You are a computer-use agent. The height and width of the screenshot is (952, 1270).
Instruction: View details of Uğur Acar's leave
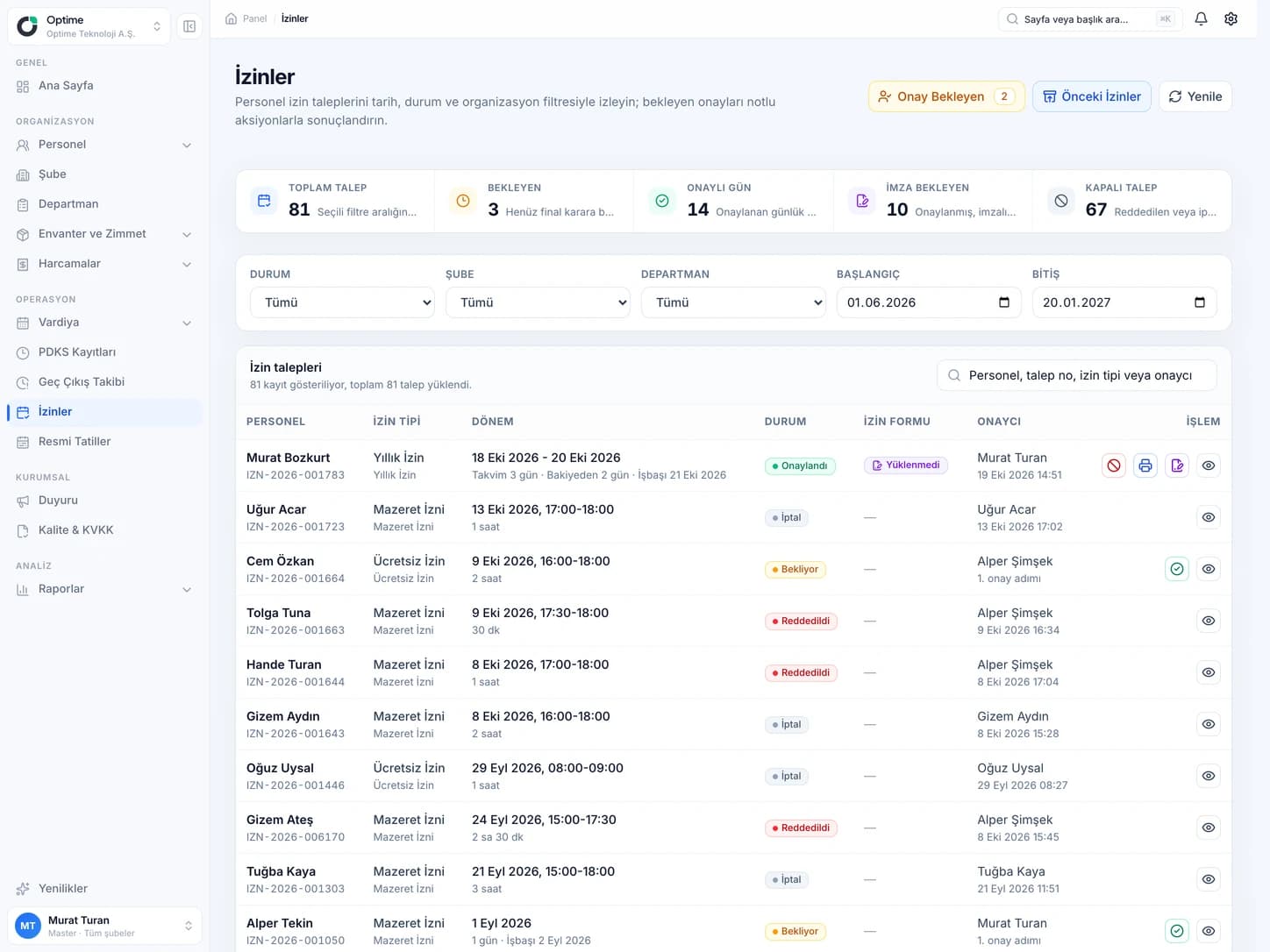tap(1209, 517)
